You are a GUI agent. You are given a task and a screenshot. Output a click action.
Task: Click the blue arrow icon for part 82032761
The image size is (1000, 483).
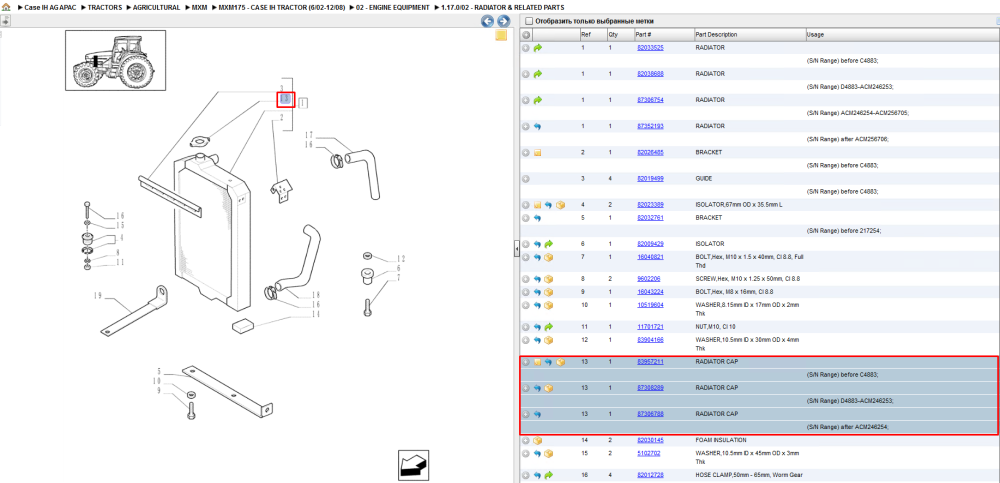point(538,218)
